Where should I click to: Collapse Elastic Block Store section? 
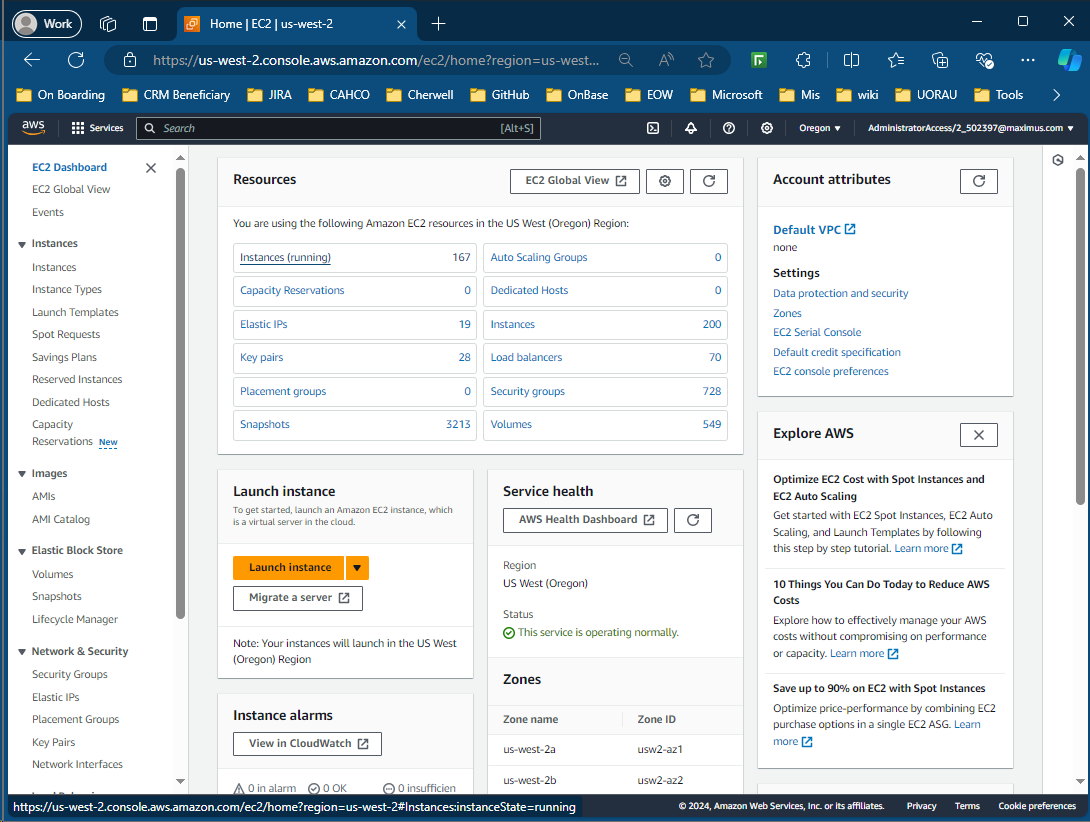tap(22, 551)
